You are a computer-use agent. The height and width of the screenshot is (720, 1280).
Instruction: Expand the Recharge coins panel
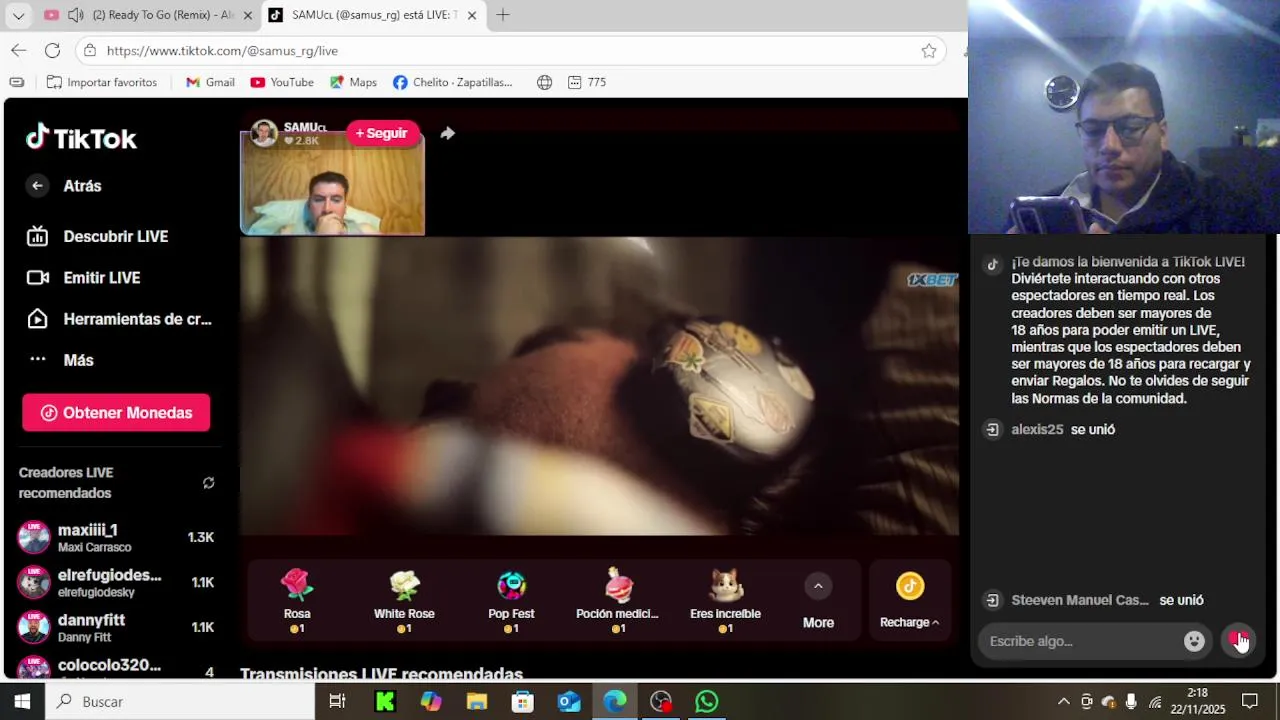tap(909, 600)
